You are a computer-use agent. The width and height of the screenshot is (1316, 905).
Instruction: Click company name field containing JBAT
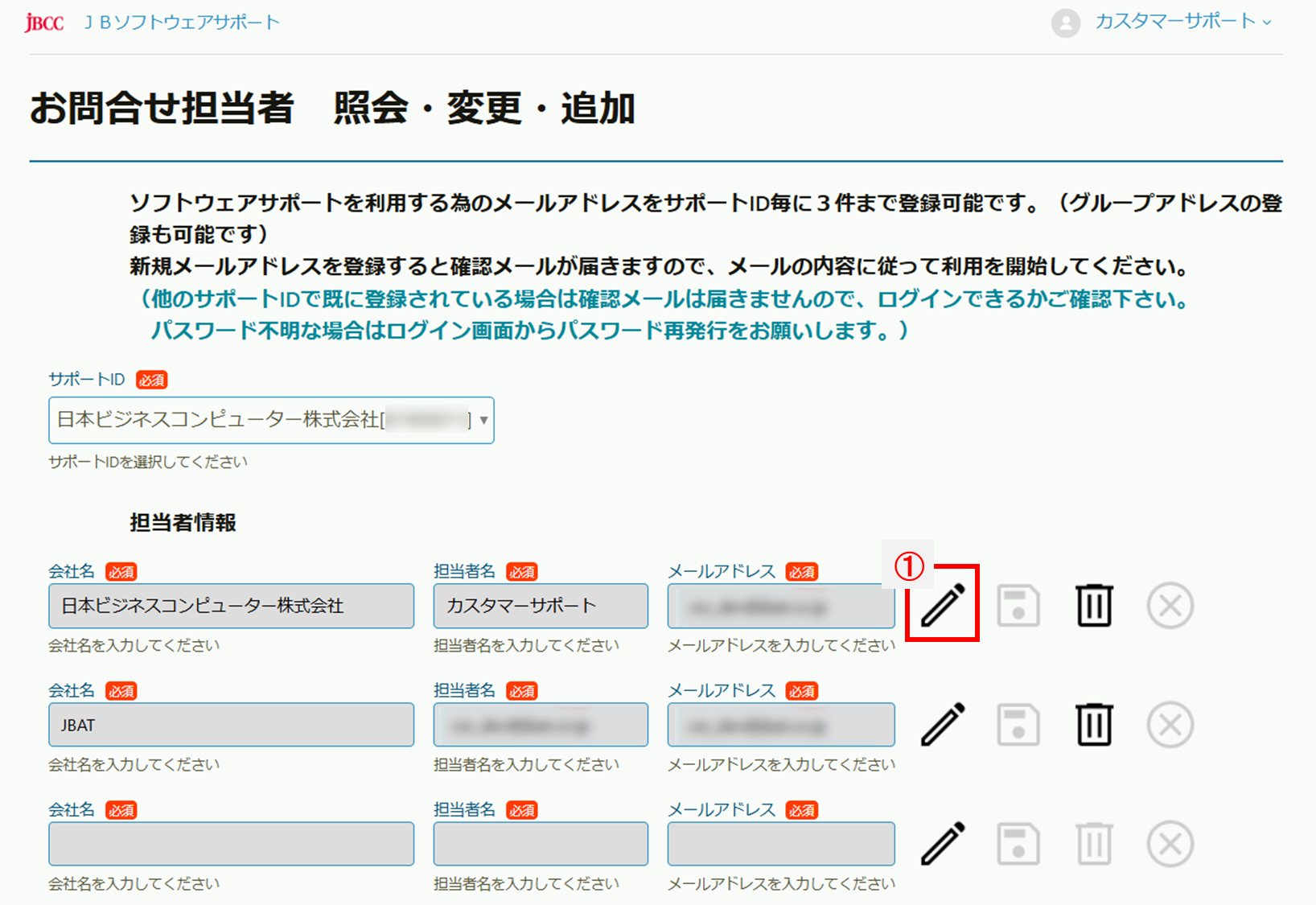(x=232, y=725)
